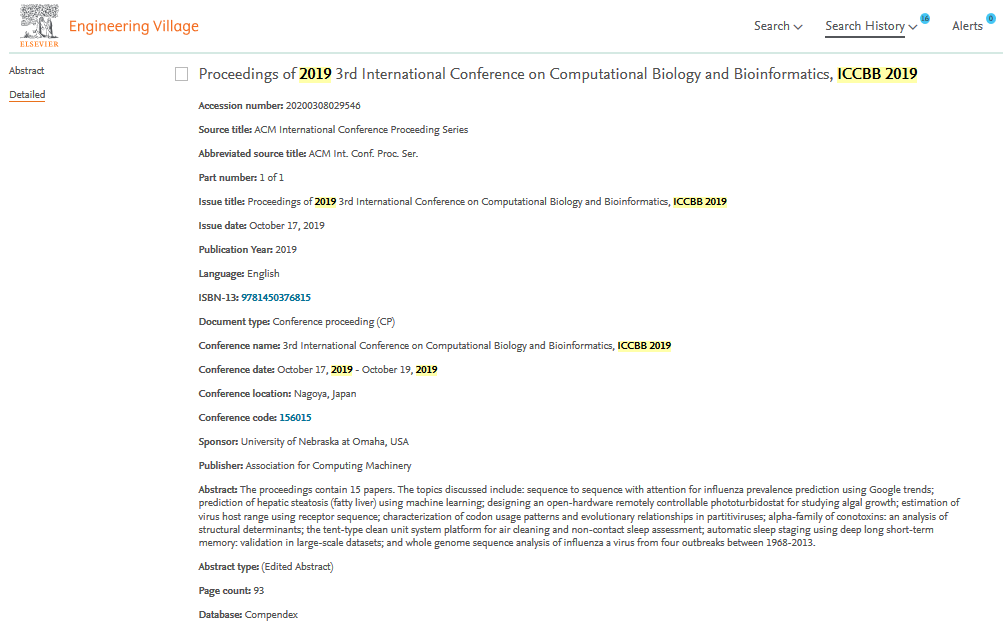
Task: Click the proceedings title heading
Action: pyautogui.click(x=558, y=74)
